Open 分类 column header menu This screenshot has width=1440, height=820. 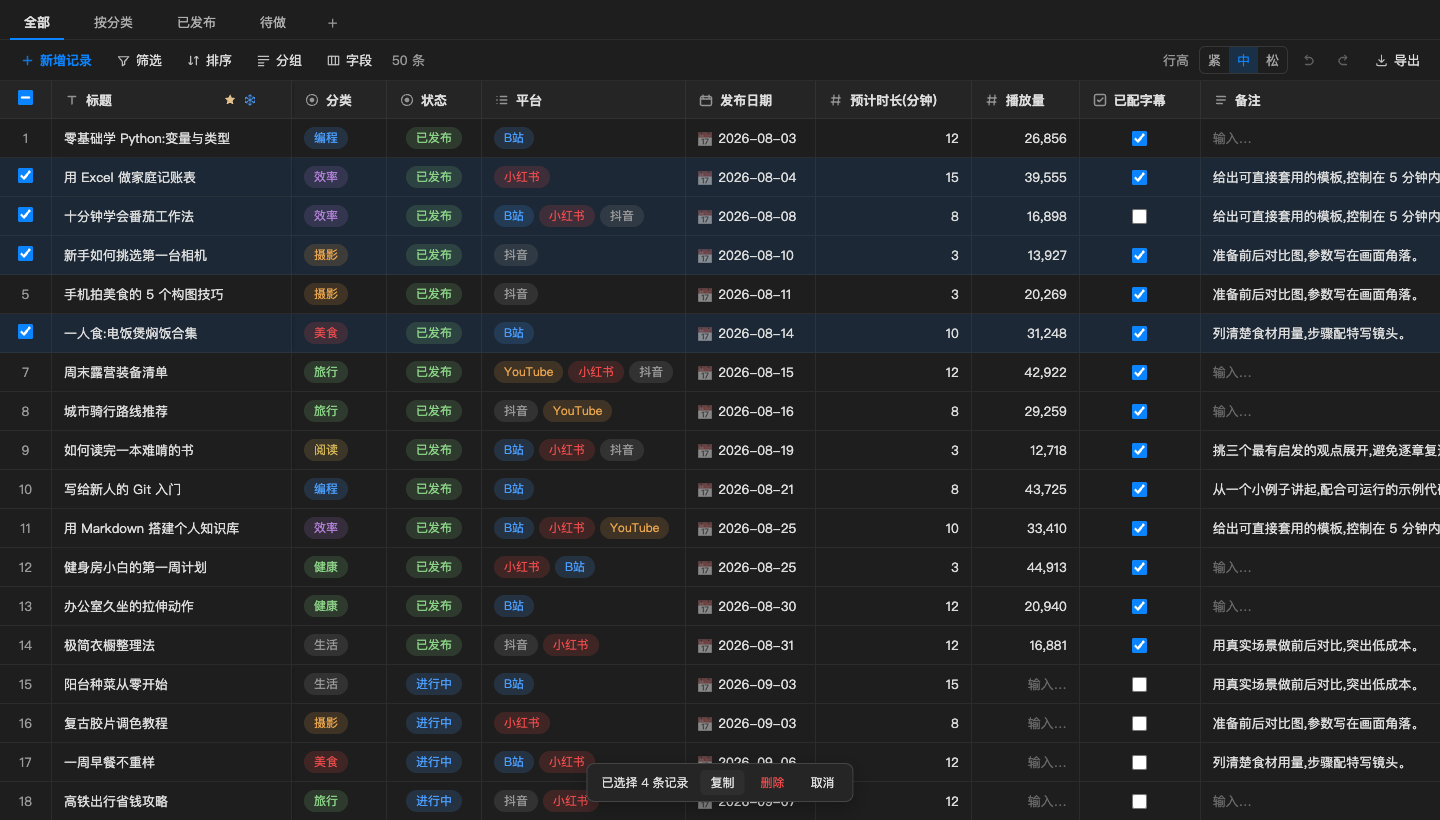[339, 100]
